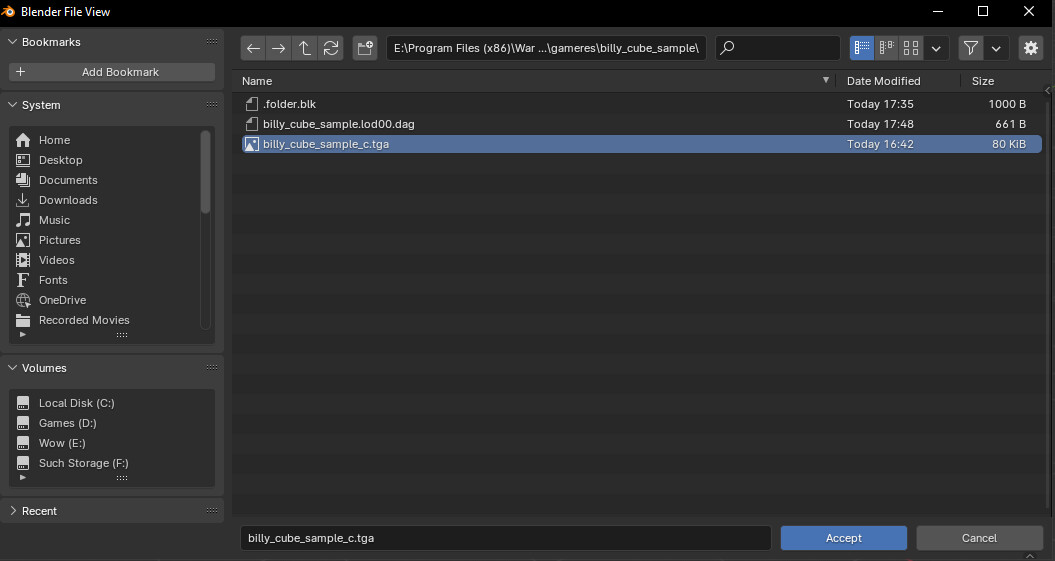Sort files by Date Modified column
Image resolution: width=1055 pixels, height=561 pixels.
(x=883, y=81)
